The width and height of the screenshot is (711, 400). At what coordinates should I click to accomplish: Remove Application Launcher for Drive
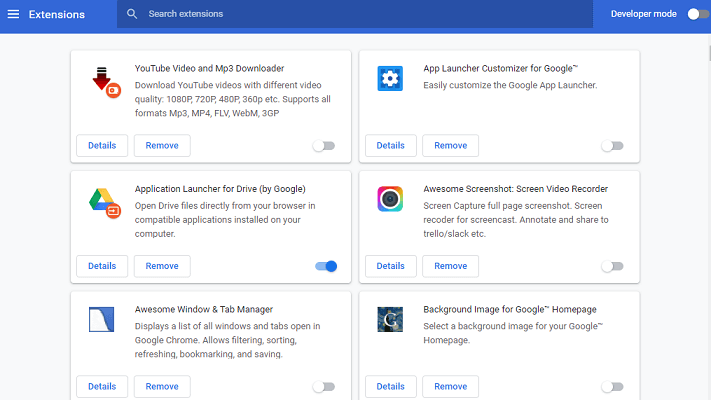pyautogui.click(x=162, y=266)
